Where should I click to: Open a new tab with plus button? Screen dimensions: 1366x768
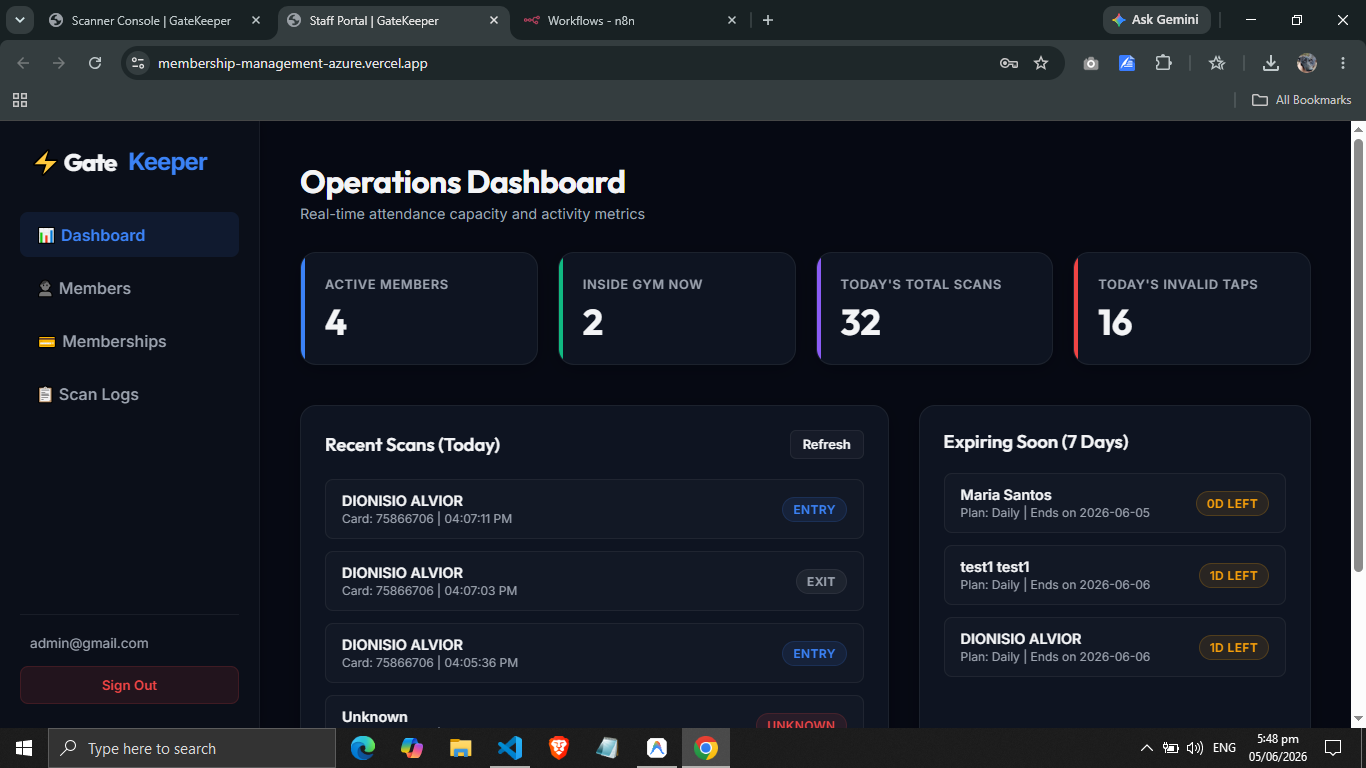coord(768,20)
